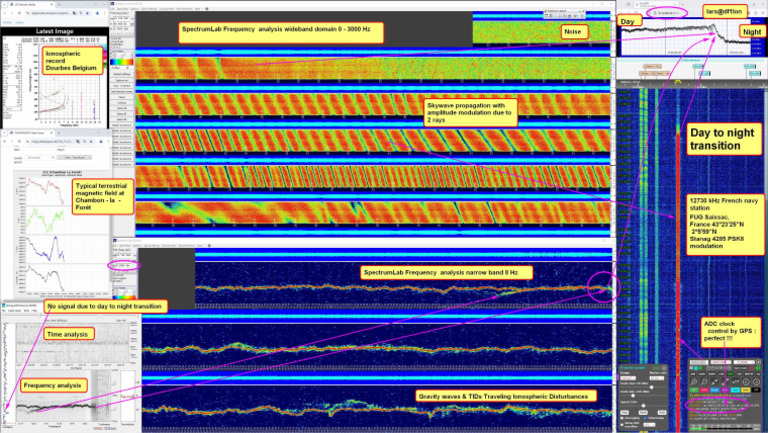The image size is (768, 433).
Task: Open the Start/Stop menu in upper SpectrumLab
Action: [x=122, y=9]
